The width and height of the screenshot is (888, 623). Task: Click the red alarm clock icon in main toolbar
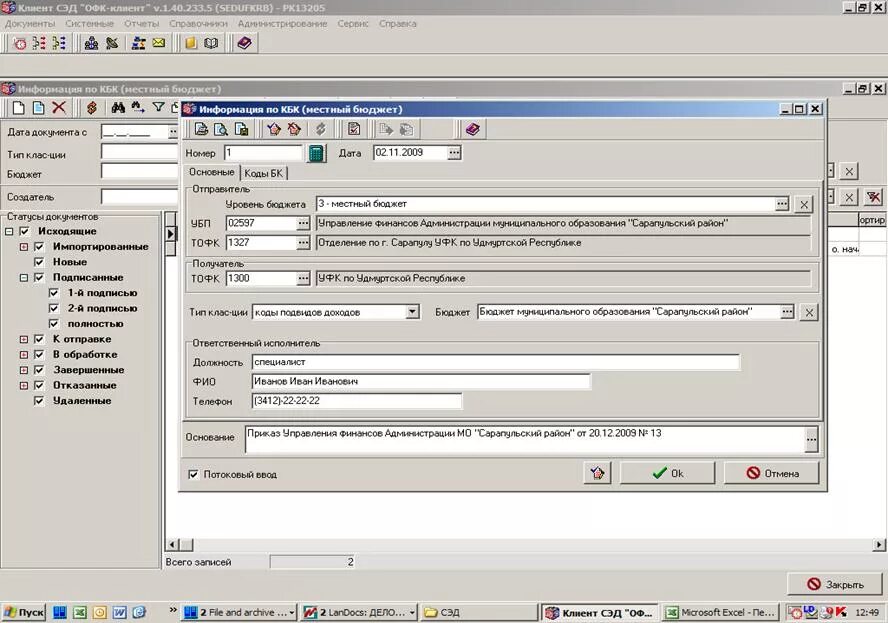click(x=20, y=43)
